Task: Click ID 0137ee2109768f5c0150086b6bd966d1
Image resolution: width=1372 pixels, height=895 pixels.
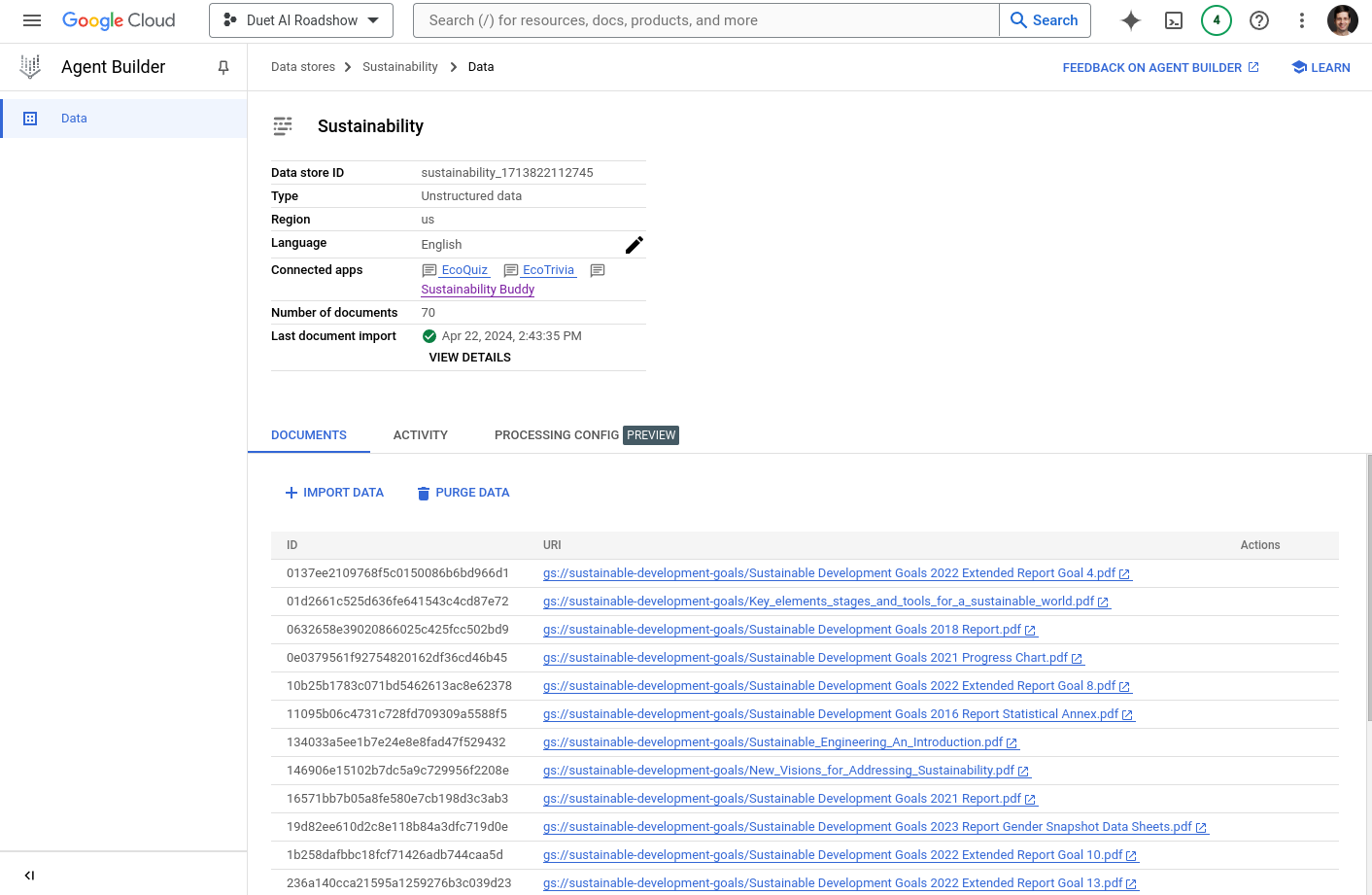Action: [x=397, y=573]
